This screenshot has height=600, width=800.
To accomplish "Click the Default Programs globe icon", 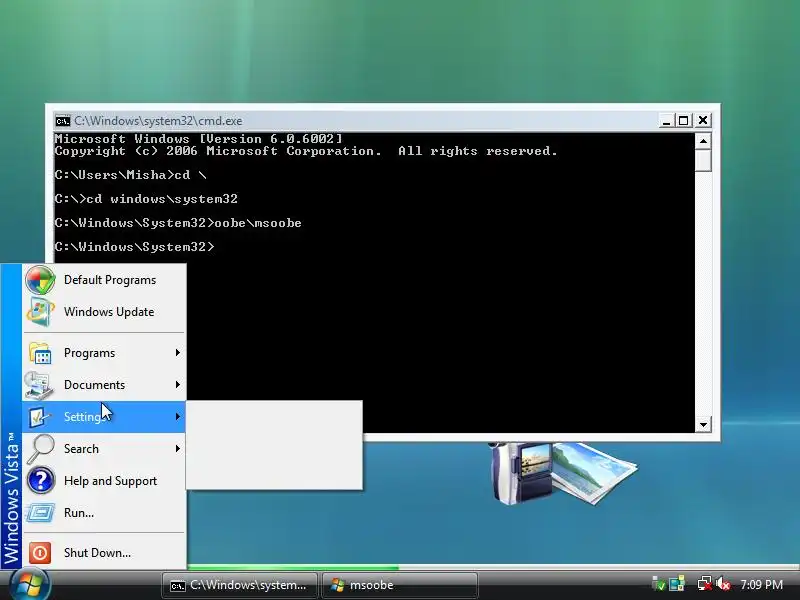I will pyautogui.click(x=40, y=280).
